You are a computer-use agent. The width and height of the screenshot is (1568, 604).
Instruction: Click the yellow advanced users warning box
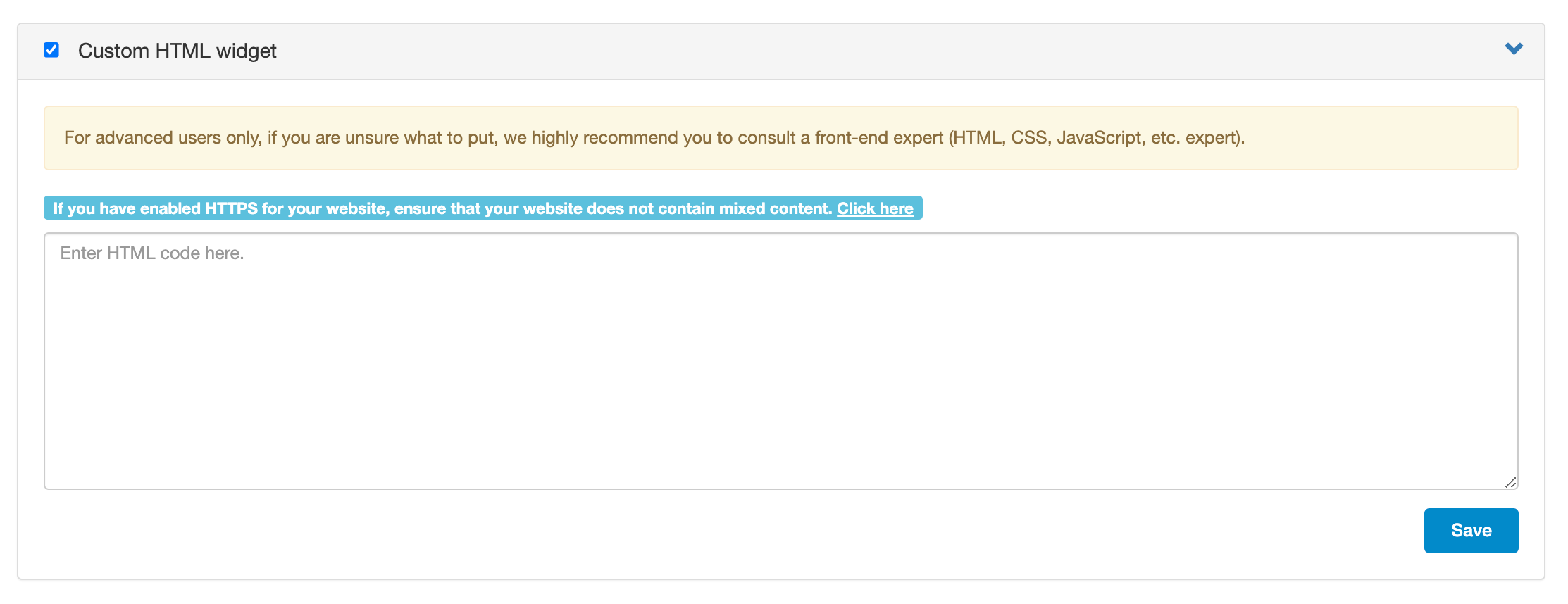click(780, 138)
